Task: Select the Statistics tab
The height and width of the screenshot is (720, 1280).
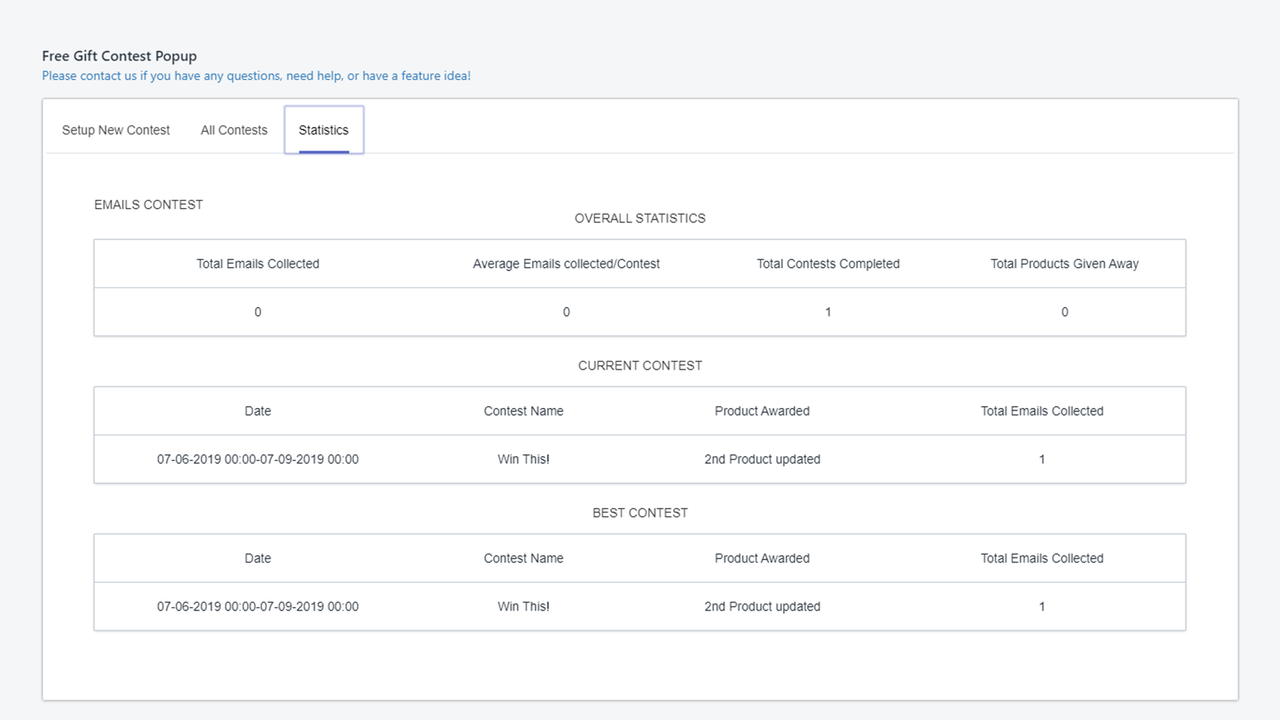Action: tap(323, 130)
